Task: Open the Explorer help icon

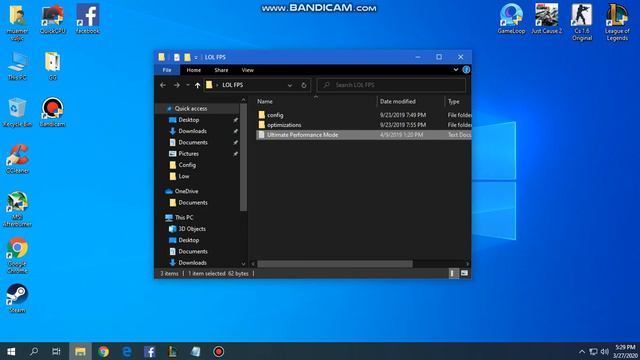Action: 466,70
